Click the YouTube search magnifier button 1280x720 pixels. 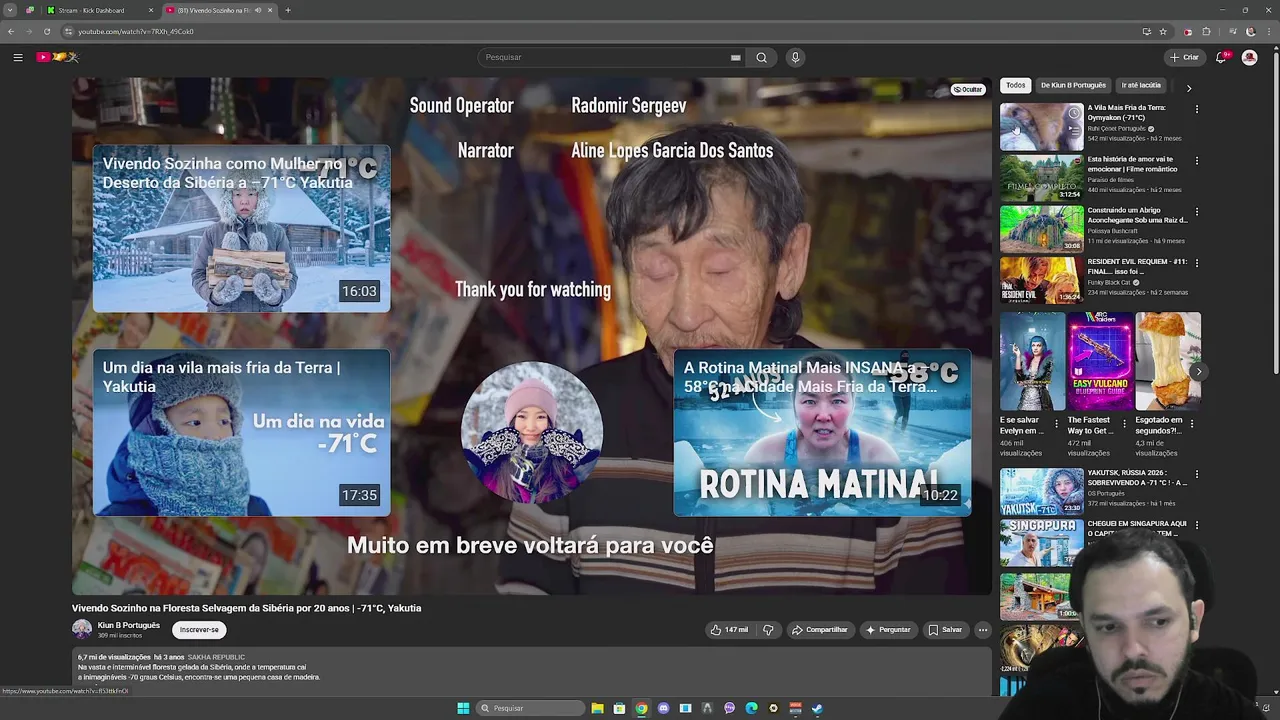pyautogui.click(x=761, y=57)
